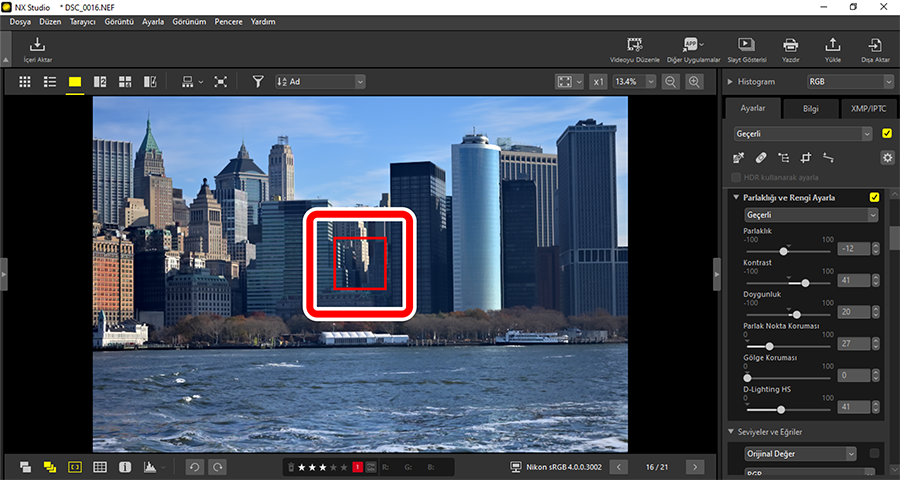Open the Ad sort order dropdown
This screenshot has height=480, width=900.
(320, 81)
